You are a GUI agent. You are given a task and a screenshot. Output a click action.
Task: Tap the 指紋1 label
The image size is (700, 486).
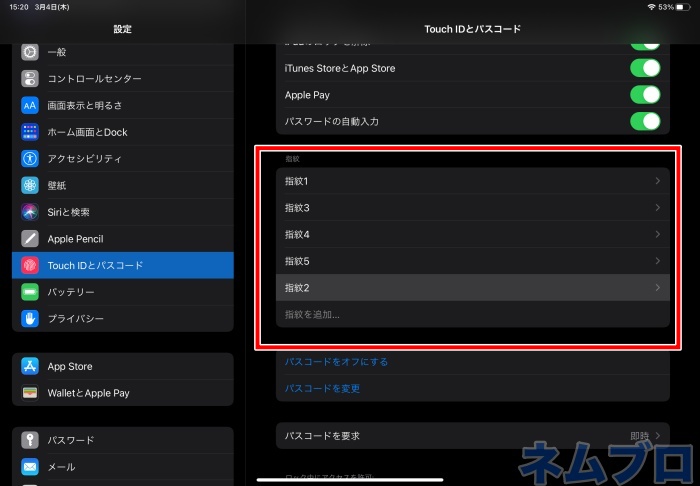(296, 181)
